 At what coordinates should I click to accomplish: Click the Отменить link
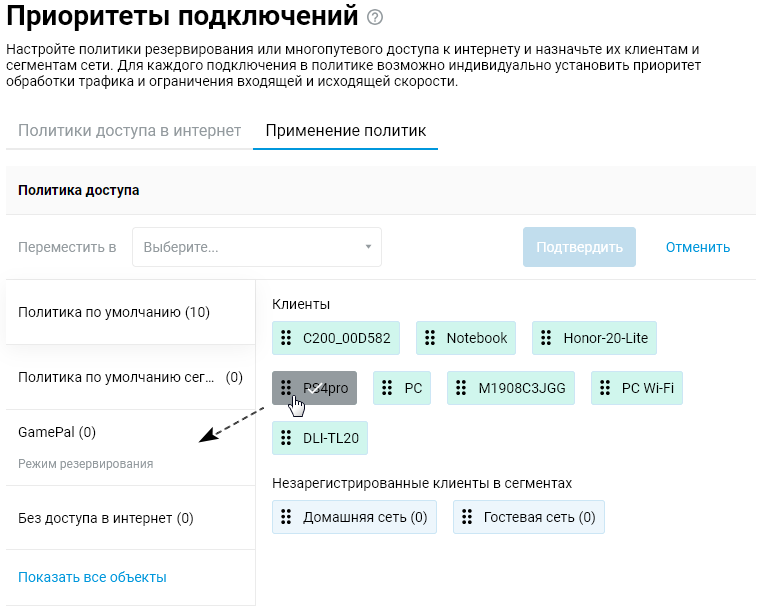tap(698, 247)
